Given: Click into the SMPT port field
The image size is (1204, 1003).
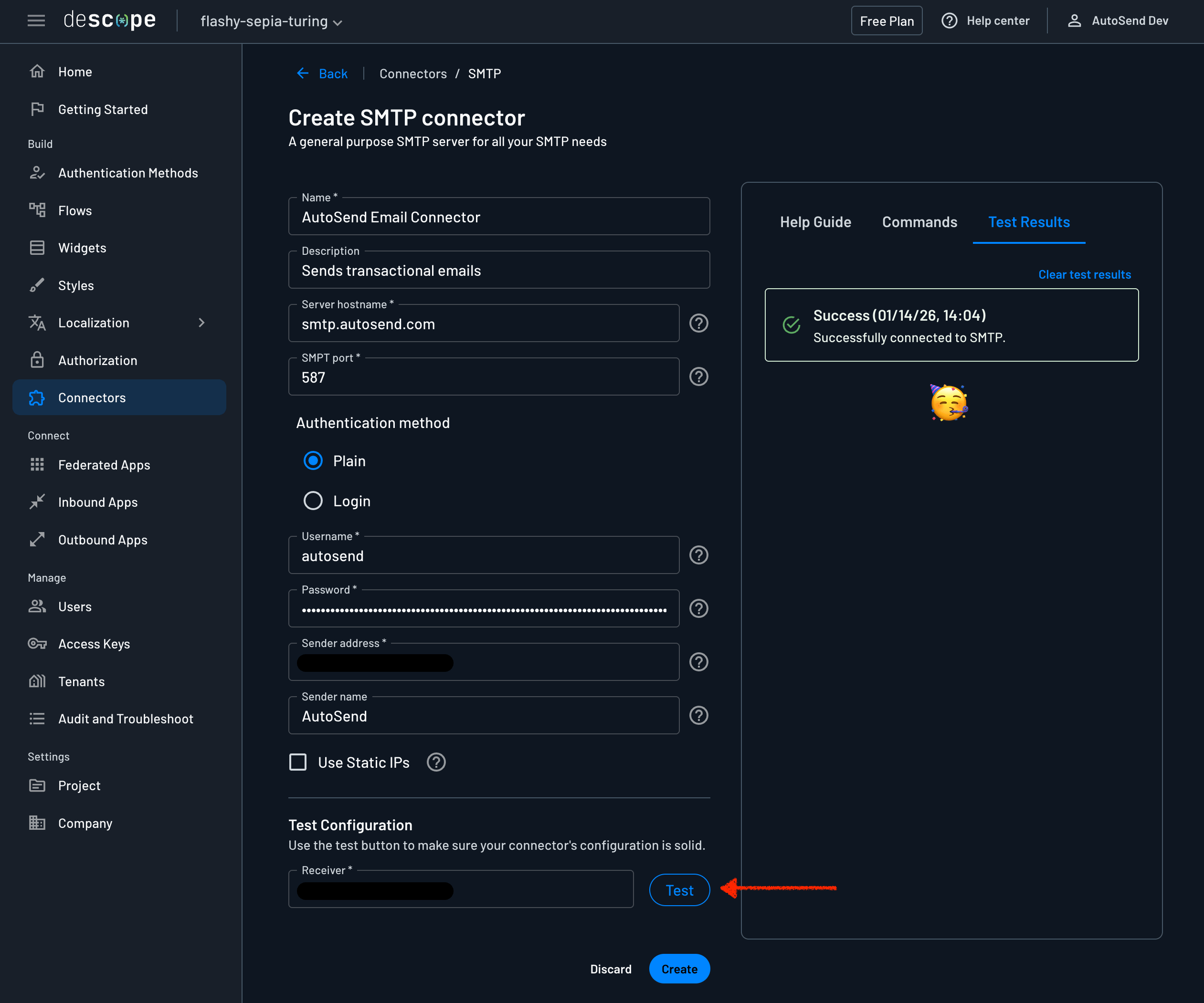Looking at the screenshot, I should 483,378.
